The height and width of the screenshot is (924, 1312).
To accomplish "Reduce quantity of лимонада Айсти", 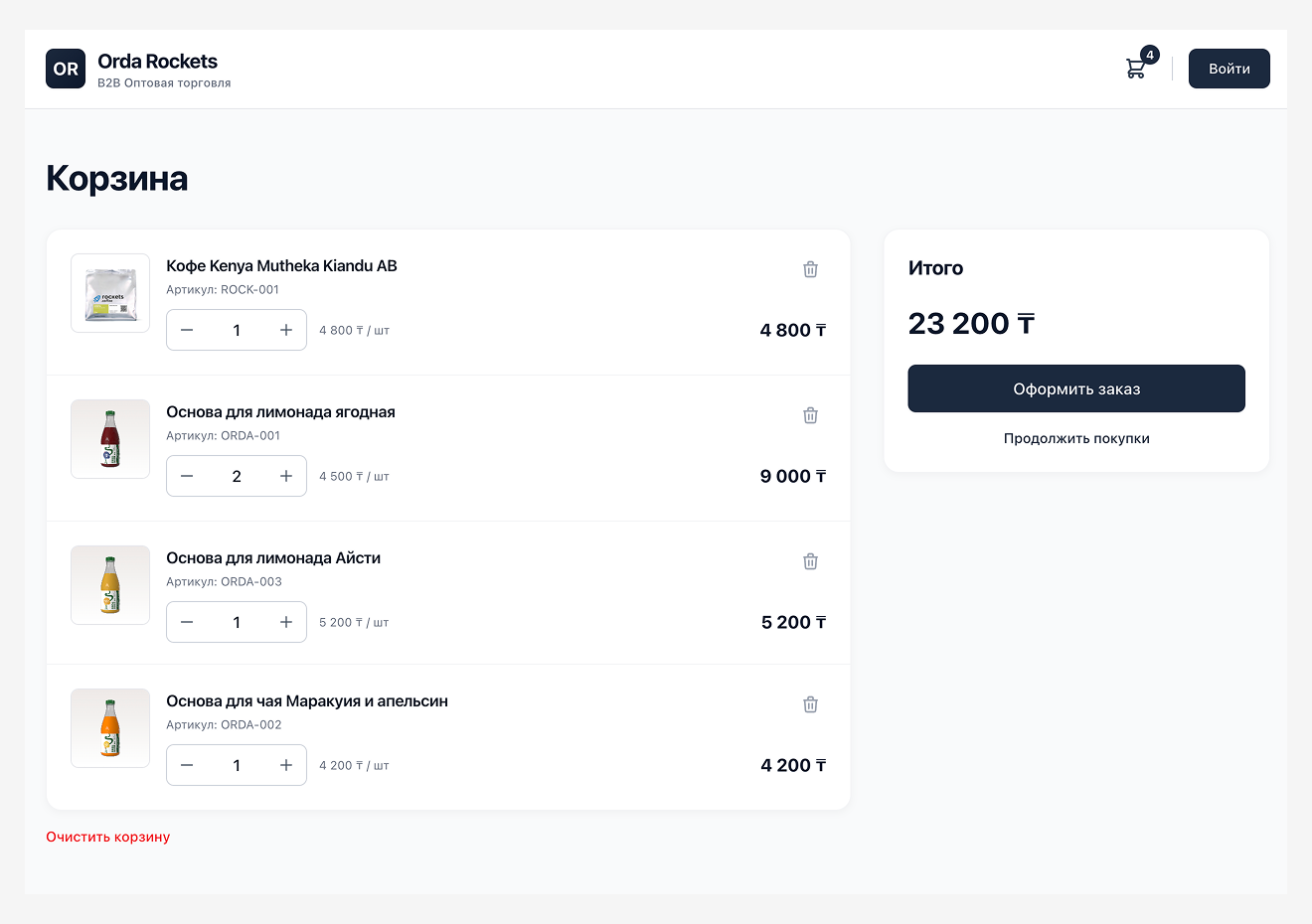I will [187, 622].
